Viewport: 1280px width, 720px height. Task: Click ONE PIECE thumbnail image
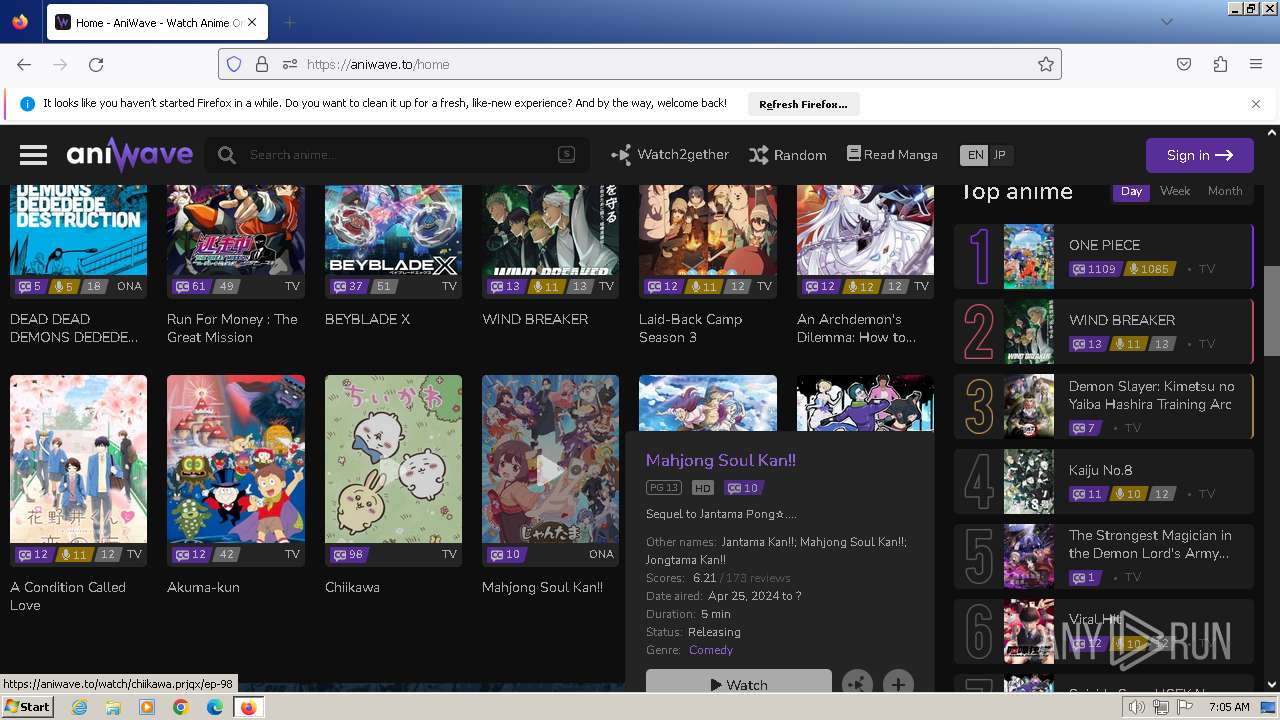pos(1029,256)
